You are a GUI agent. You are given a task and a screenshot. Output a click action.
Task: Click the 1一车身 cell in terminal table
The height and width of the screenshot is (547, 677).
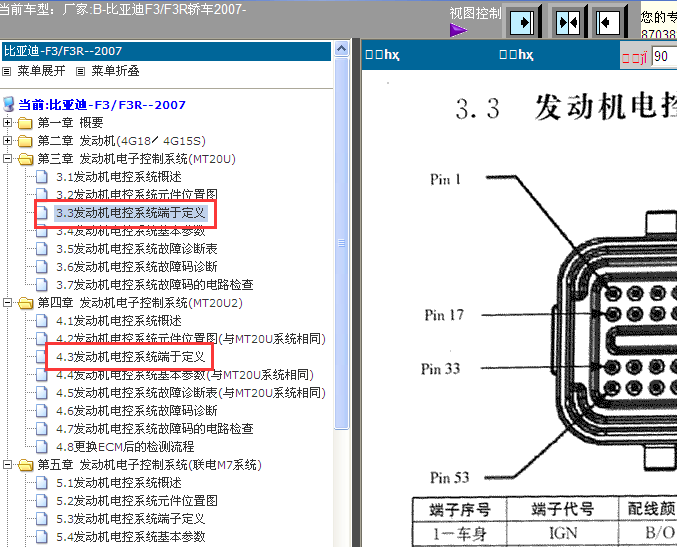tap(460, 534)
